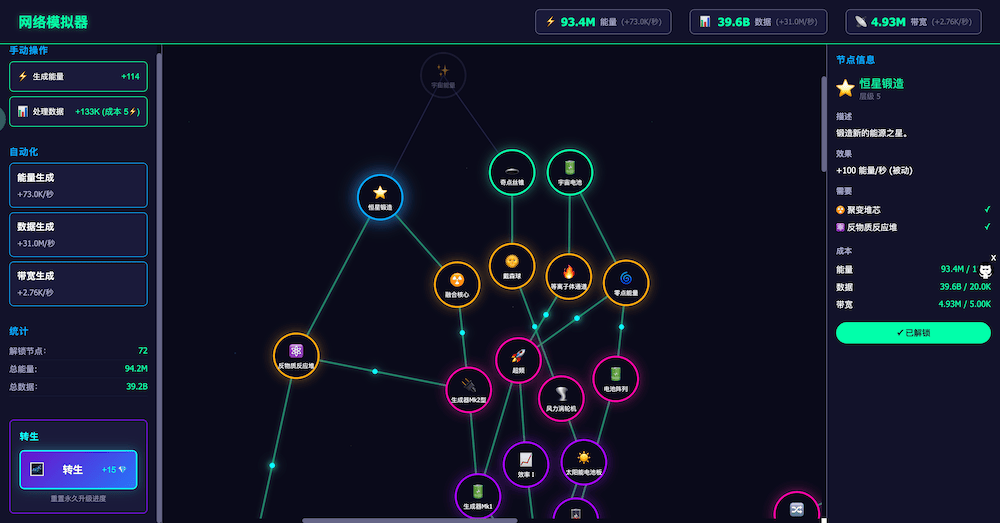Select the 等离子体通道 flame node
Image resolution: width=1000 pixels, height=523 pixels.
569,276
